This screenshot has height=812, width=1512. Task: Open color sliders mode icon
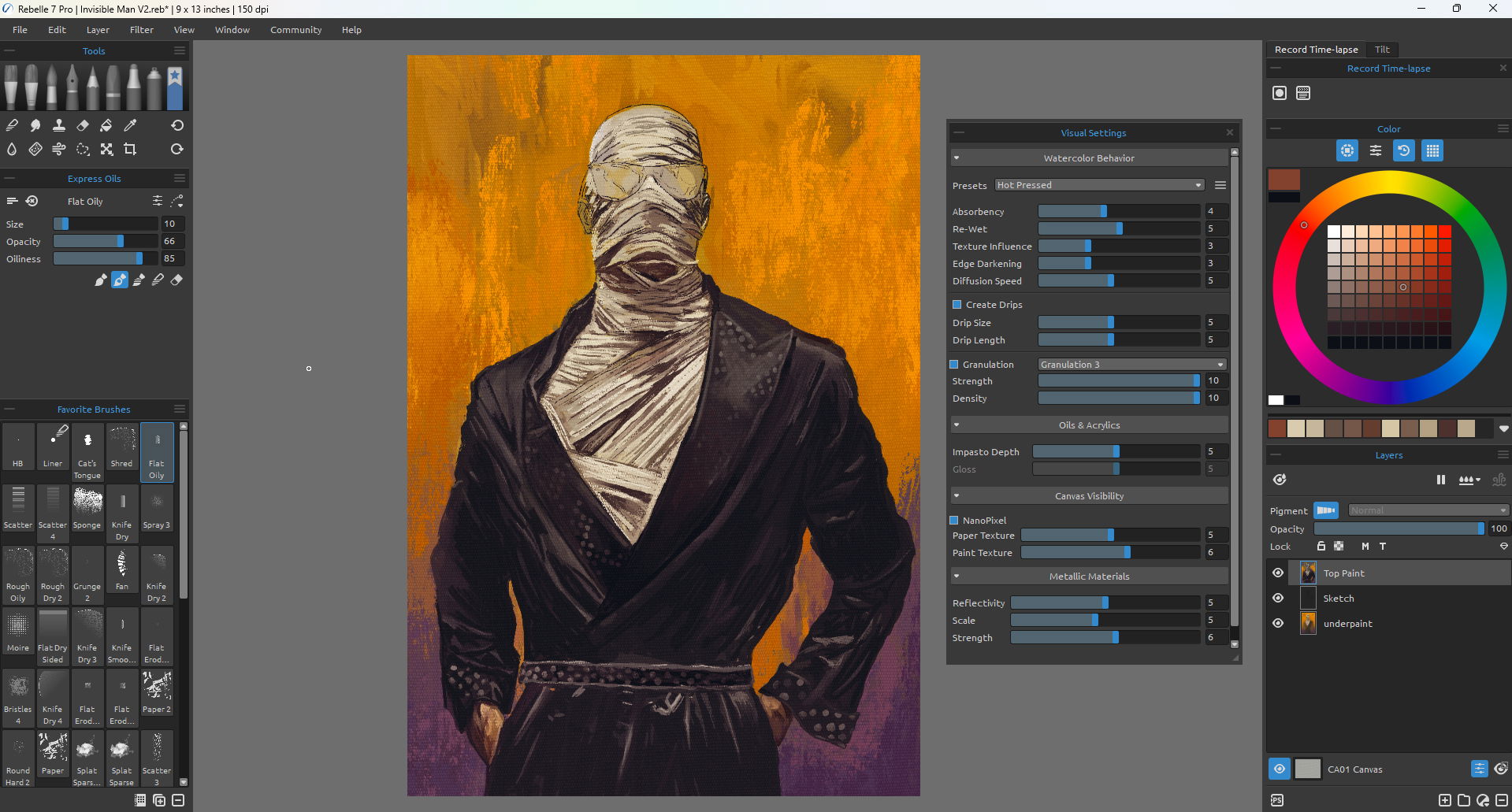[x=1376, y=150]
